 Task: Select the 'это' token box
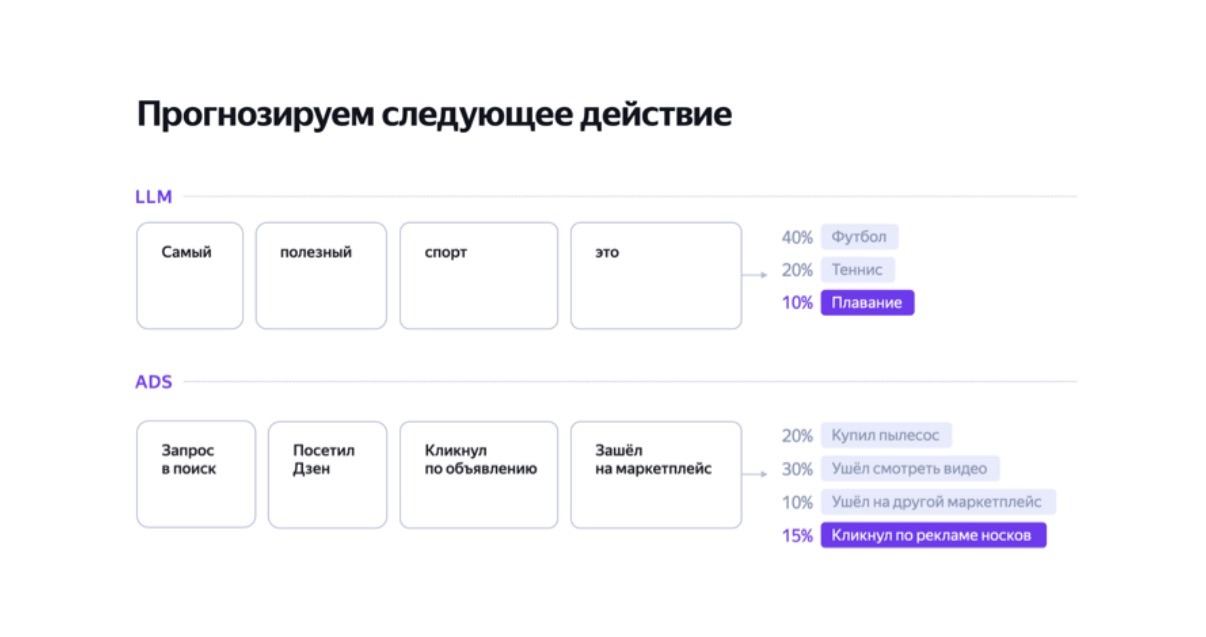point(656,276)
